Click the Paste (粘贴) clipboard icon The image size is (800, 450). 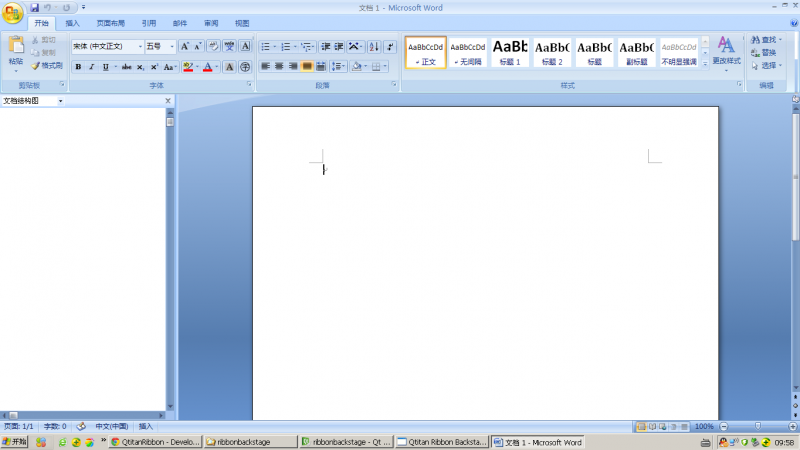(16, 48)
